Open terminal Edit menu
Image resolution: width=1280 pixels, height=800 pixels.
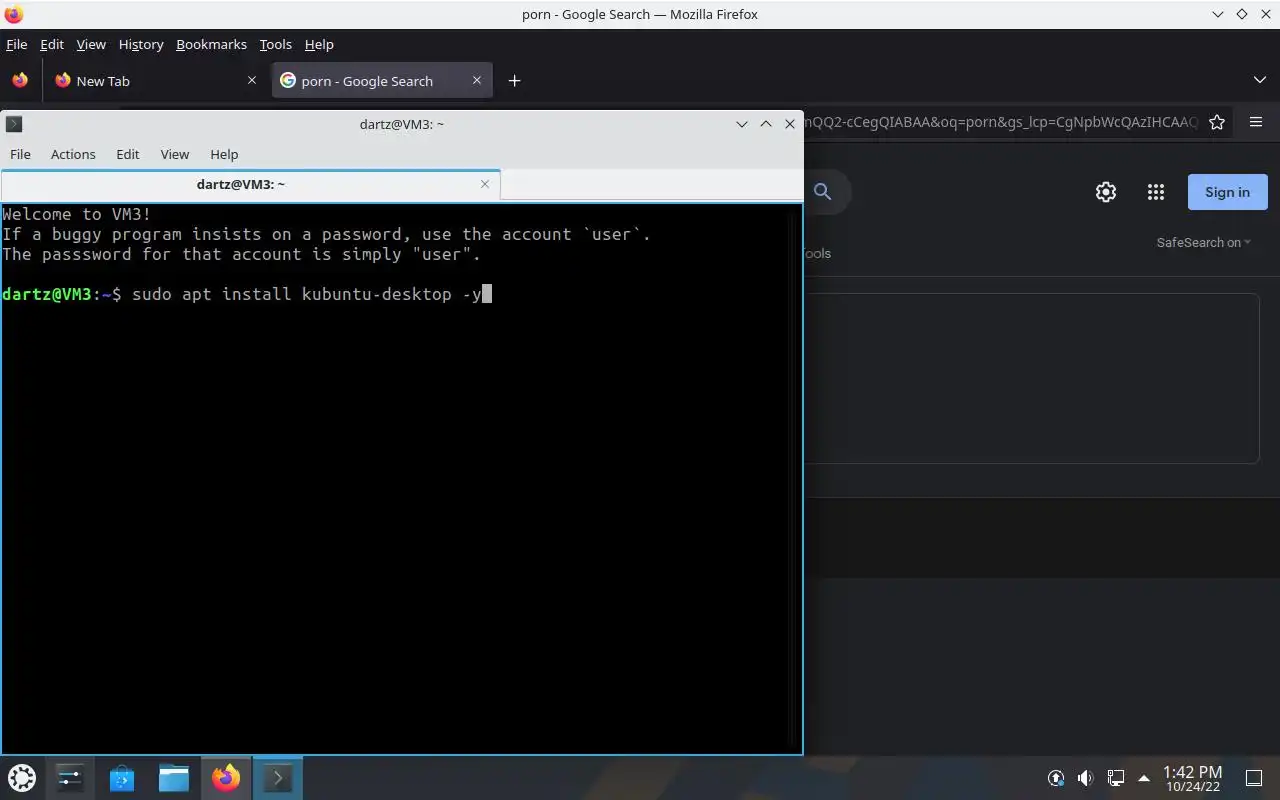(127, 154)
